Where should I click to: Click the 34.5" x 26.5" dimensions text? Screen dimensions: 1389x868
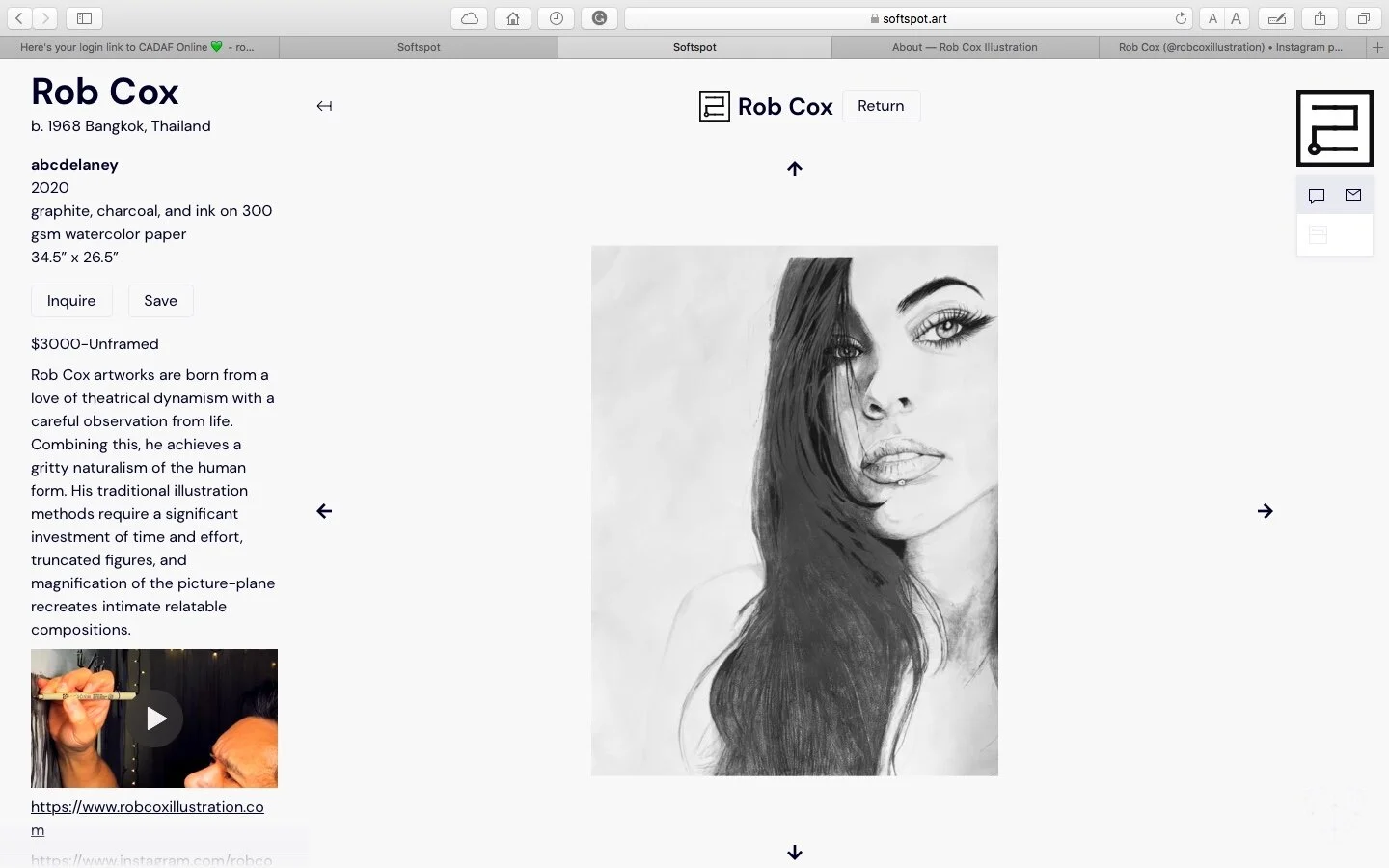point(74,258)
